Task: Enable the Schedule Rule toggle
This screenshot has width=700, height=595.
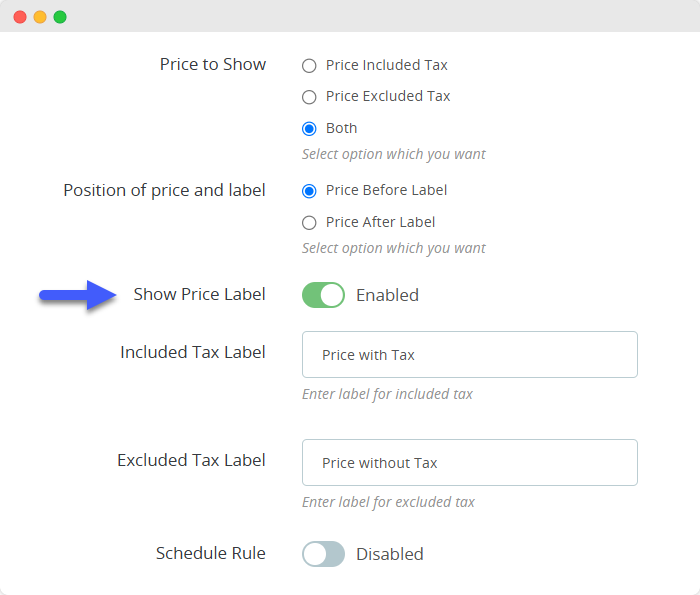Action: pos(323,554)
